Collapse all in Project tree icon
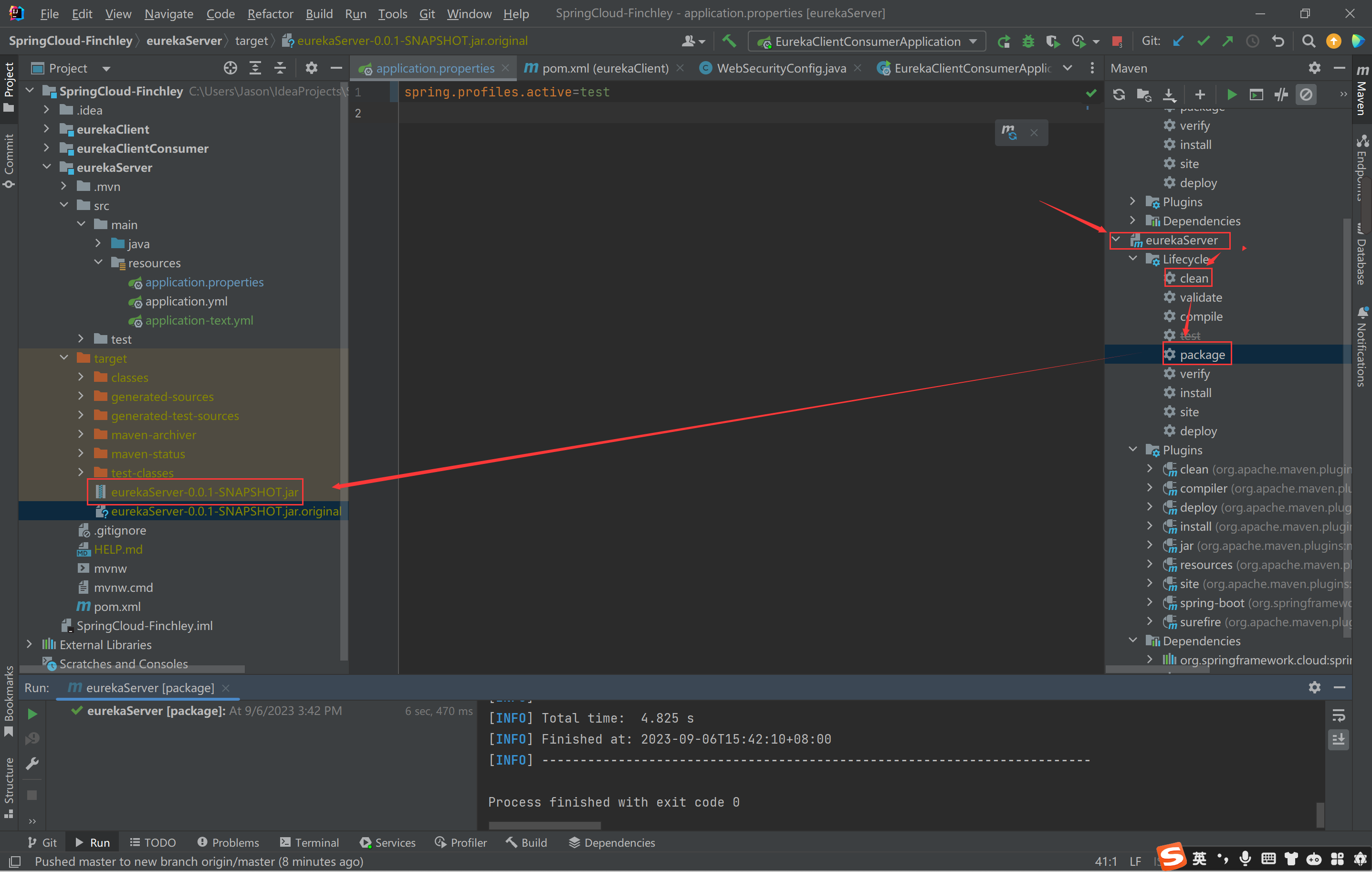This screenshot has width=1372, height=872. click(280, 68)
